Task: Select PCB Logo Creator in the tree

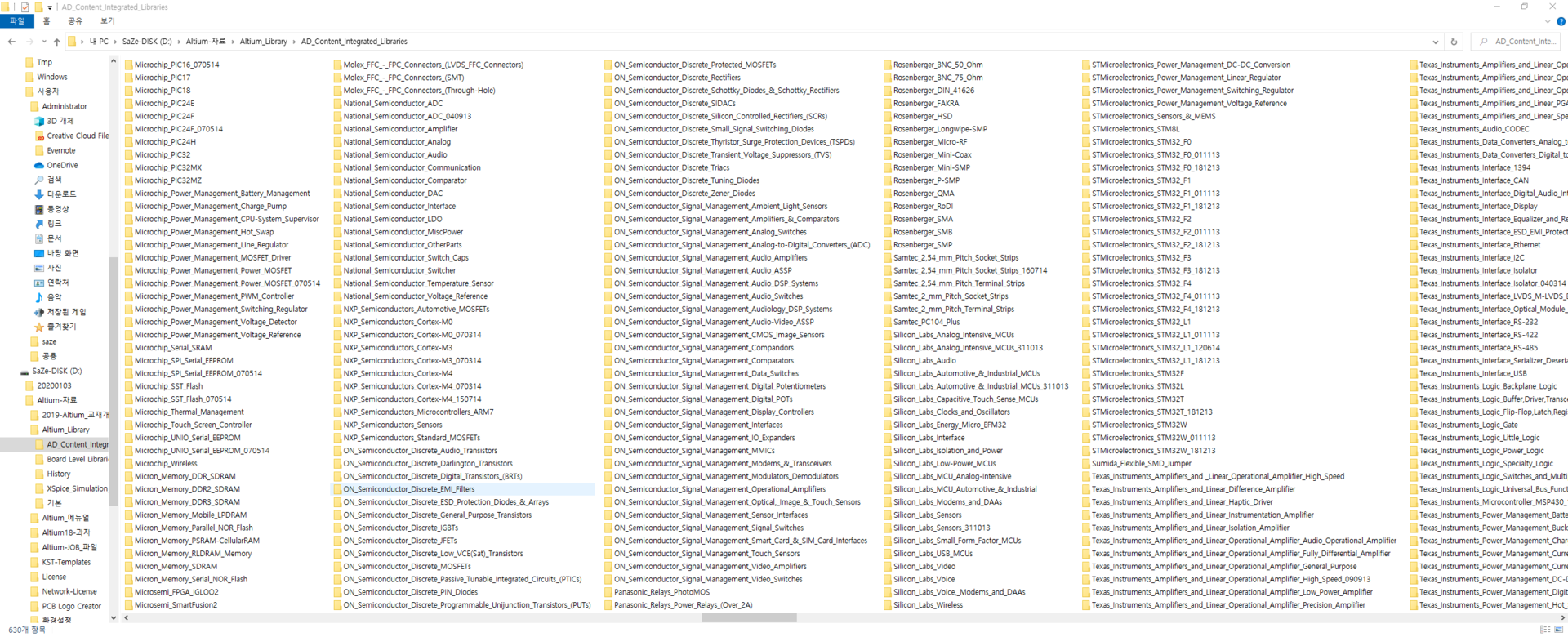Action: (x=65, y=606)
